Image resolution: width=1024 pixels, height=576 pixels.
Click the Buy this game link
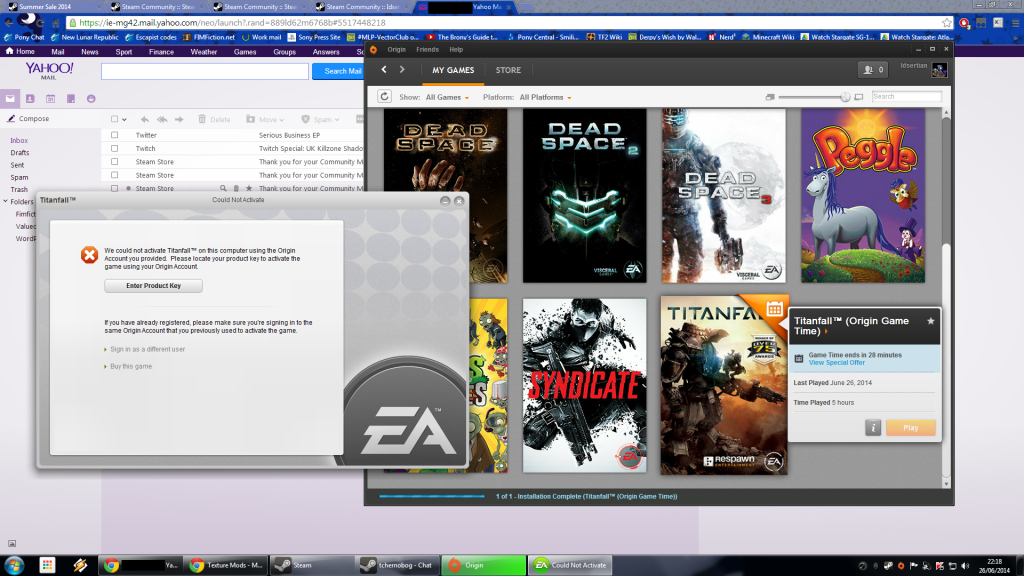point(131,366)
